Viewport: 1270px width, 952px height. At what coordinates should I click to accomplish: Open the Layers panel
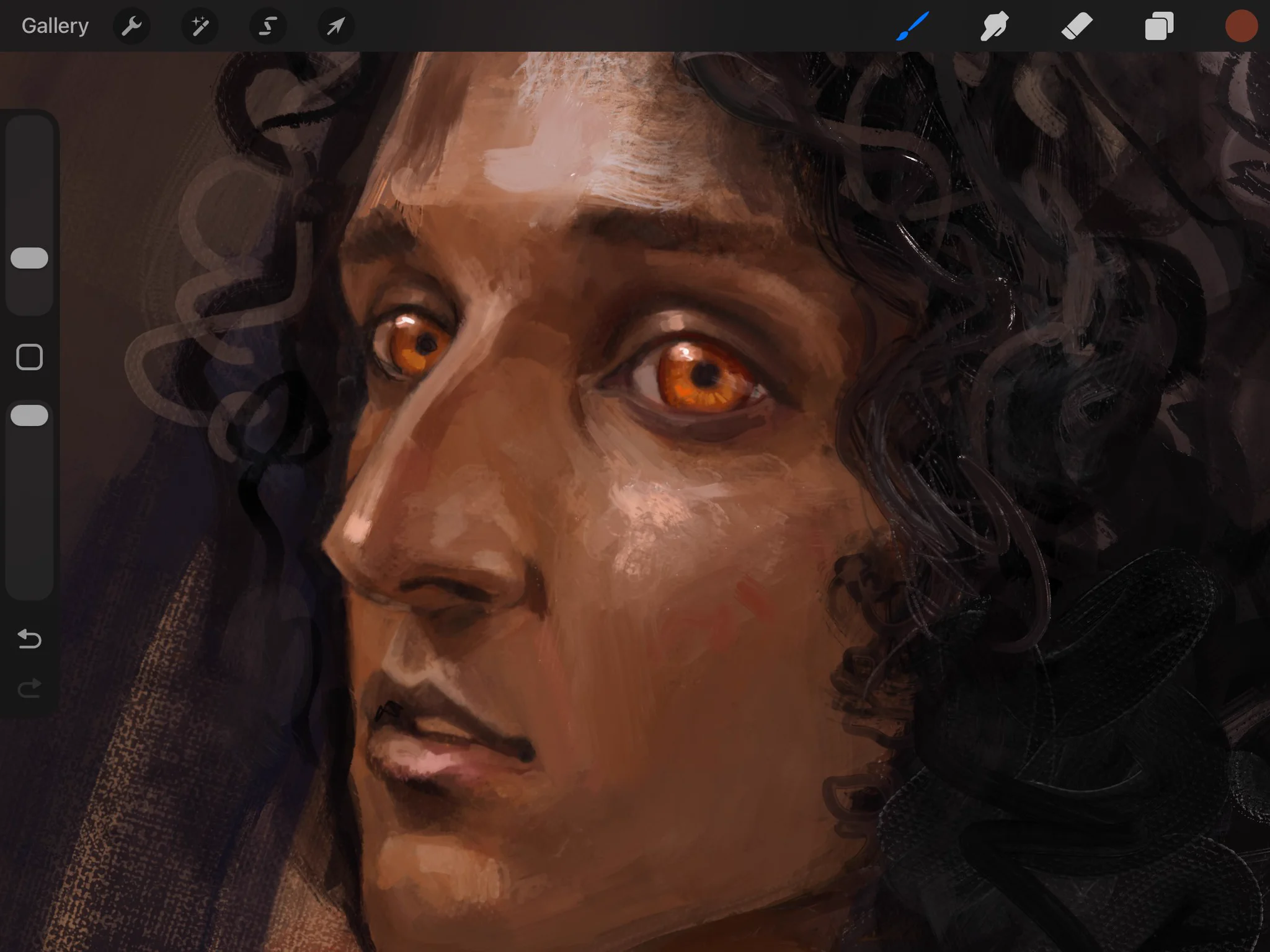1159,26
